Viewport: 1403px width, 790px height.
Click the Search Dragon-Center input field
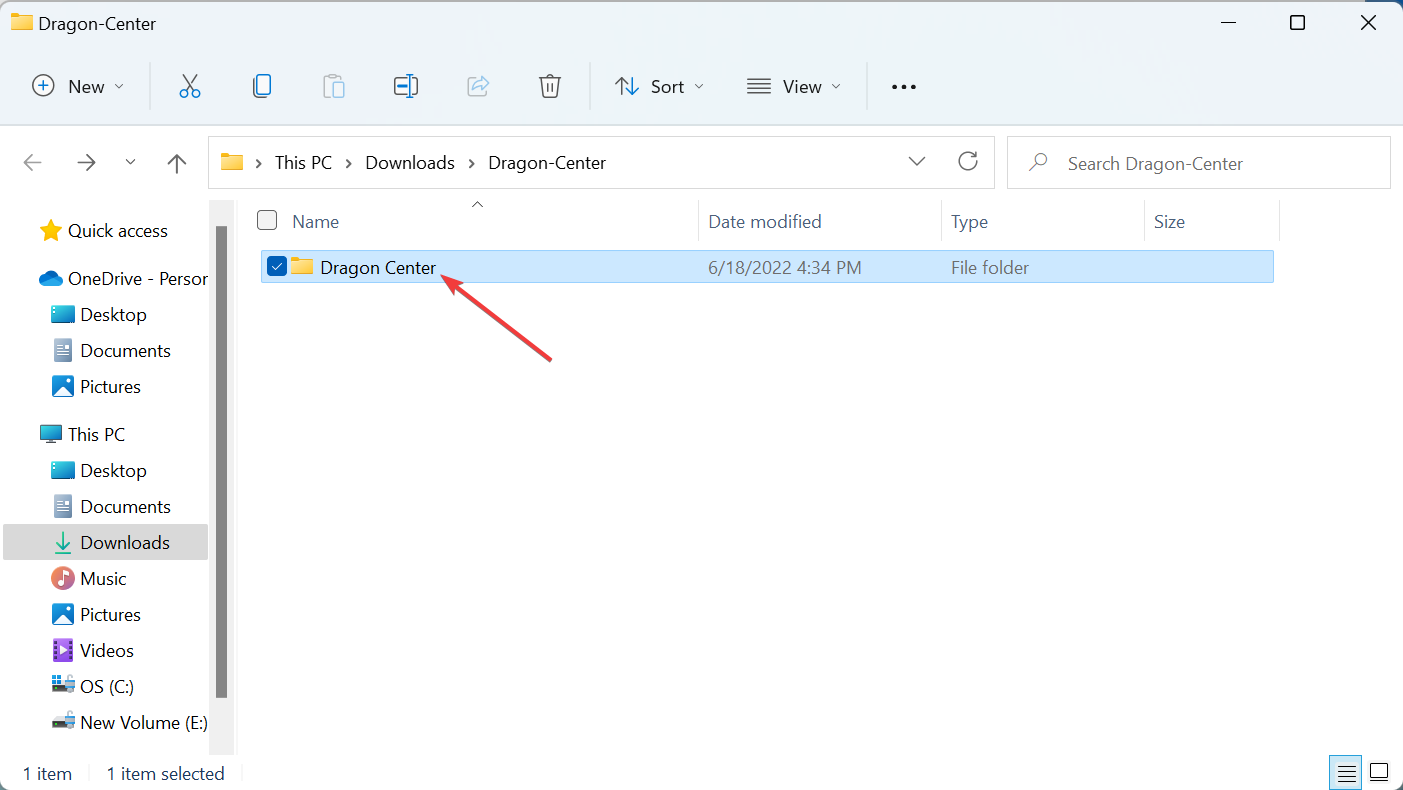click(1198, 162)
